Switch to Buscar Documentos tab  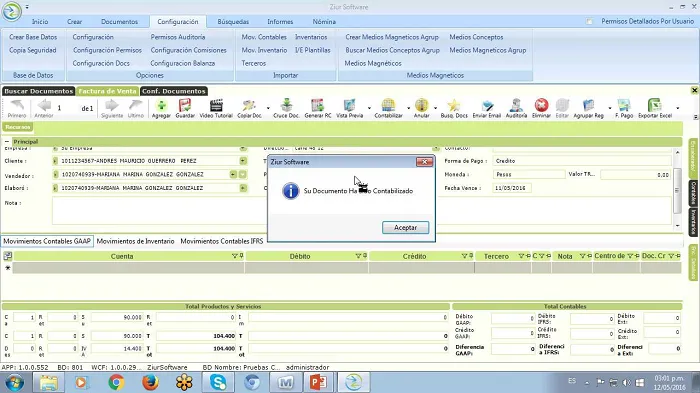point(38,91)
